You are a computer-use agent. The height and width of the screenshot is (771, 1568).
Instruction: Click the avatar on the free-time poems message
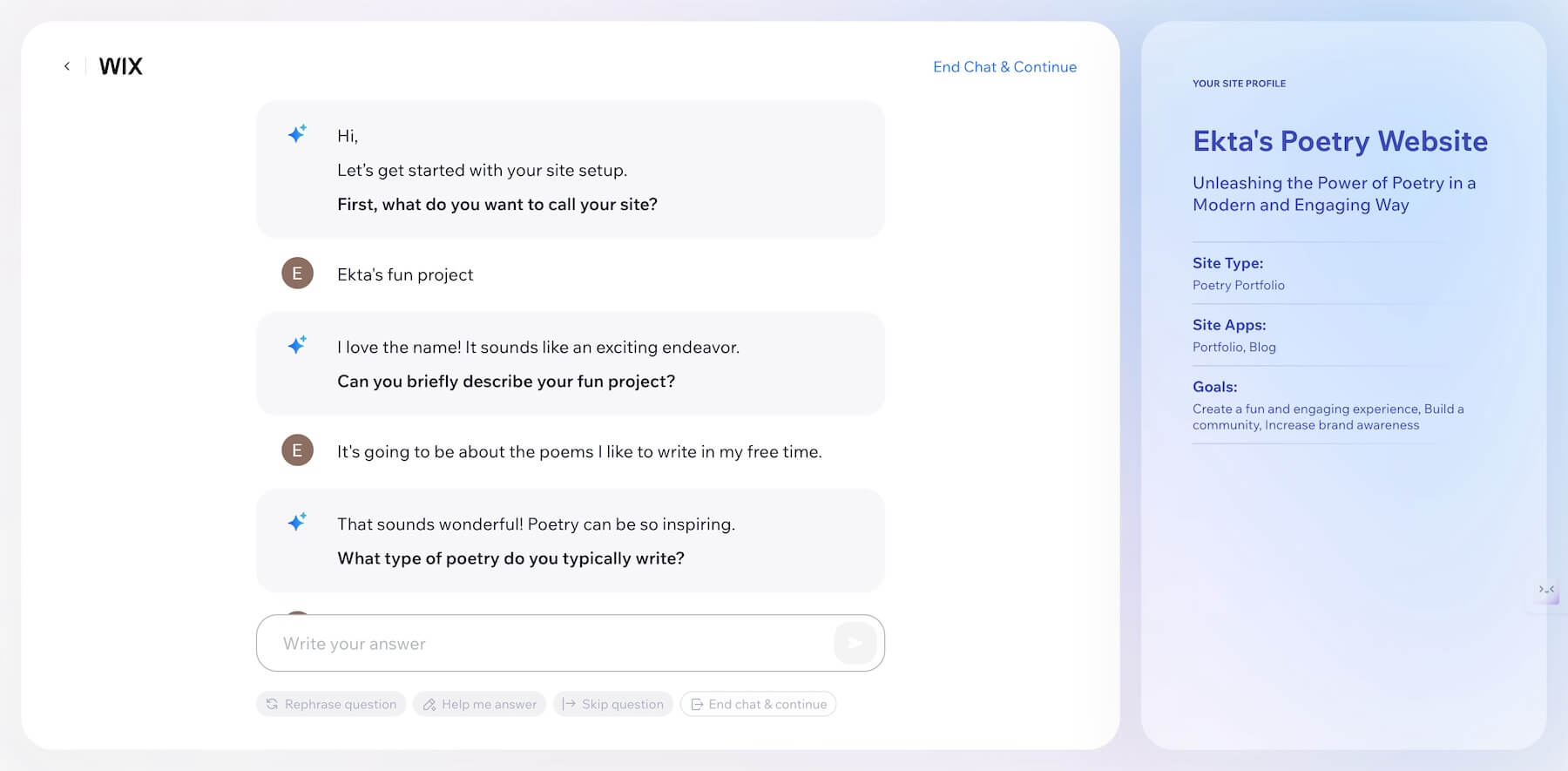(x=297, y=450)
